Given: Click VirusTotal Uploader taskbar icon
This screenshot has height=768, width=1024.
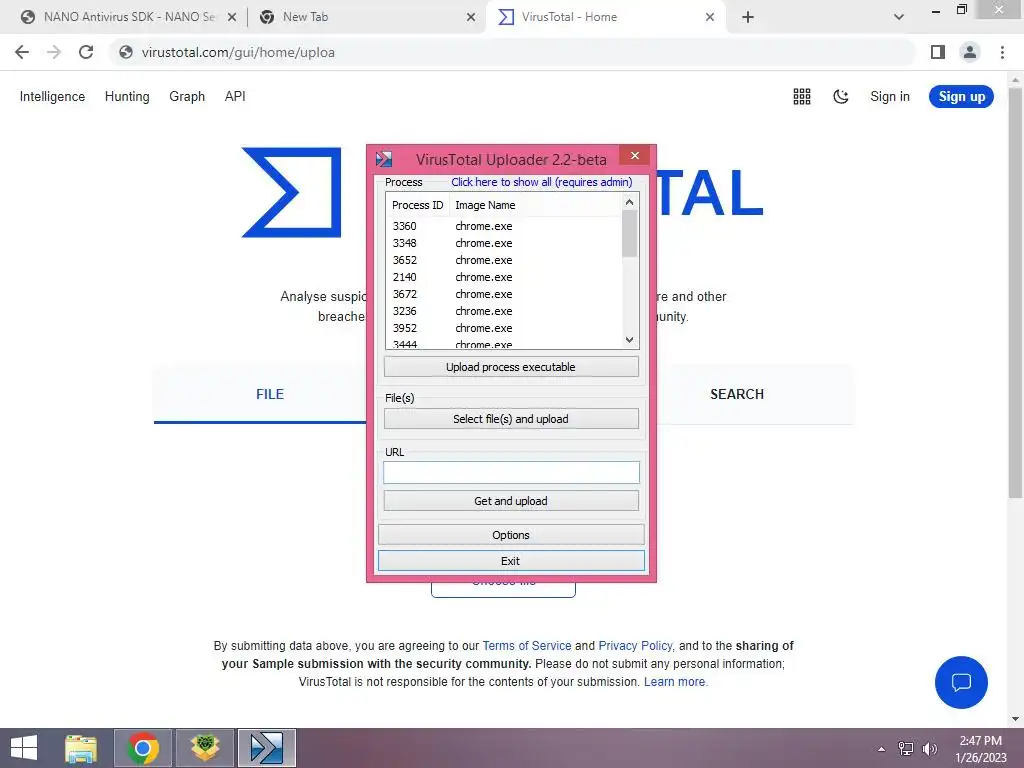Looking at the screenshot, I should click(266, 748).
